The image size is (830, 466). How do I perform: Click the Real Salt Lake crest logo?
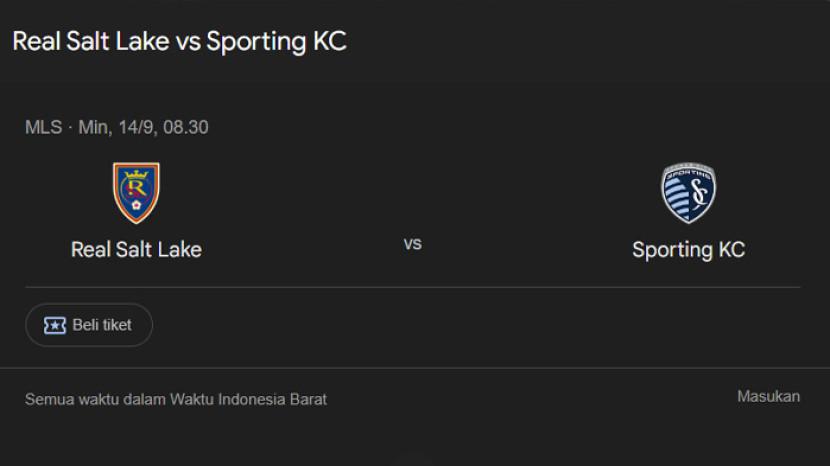[x=136, y=193]
